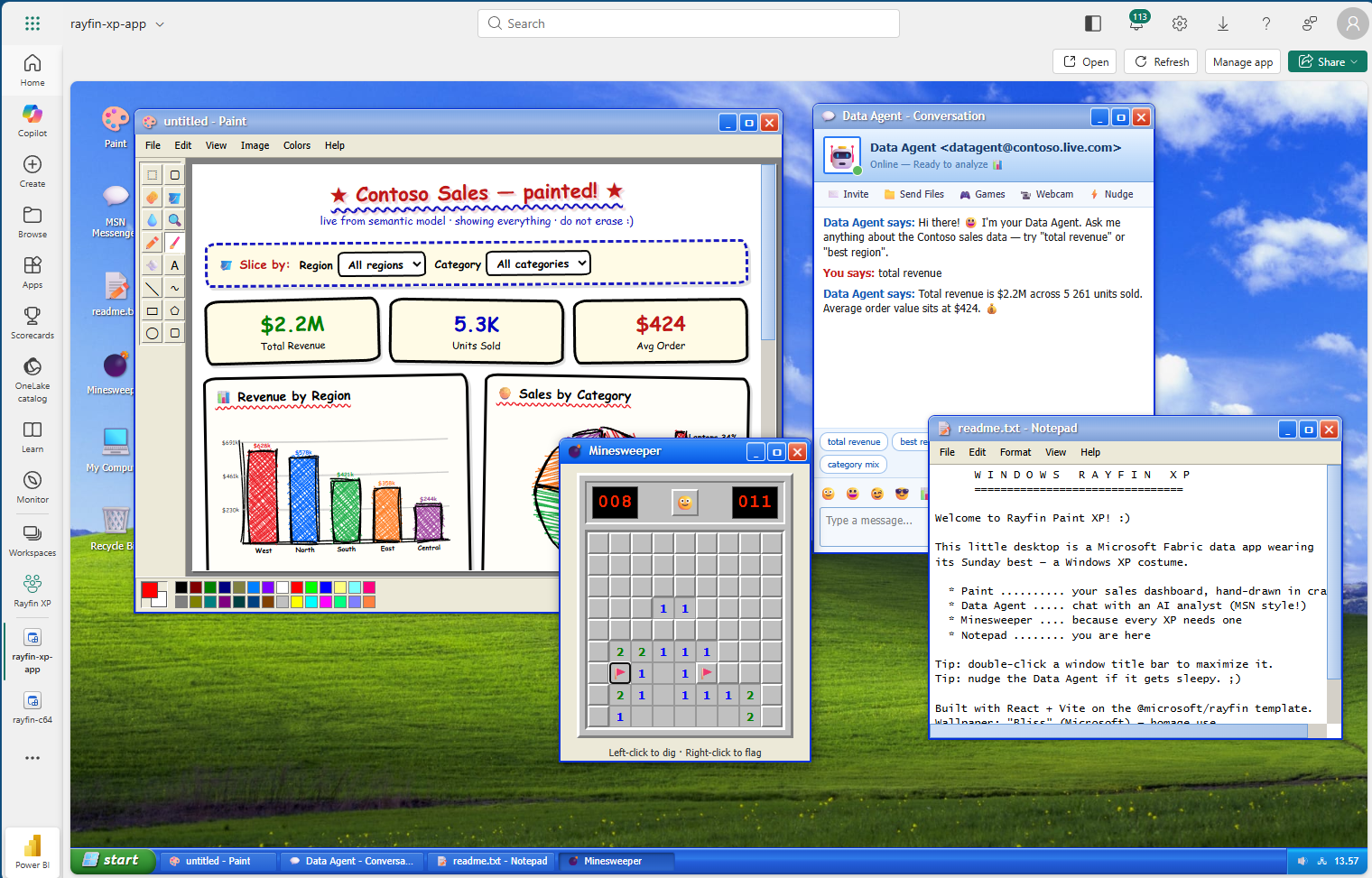Pick the bright green swatch in Paint palette

coord(311,587)
